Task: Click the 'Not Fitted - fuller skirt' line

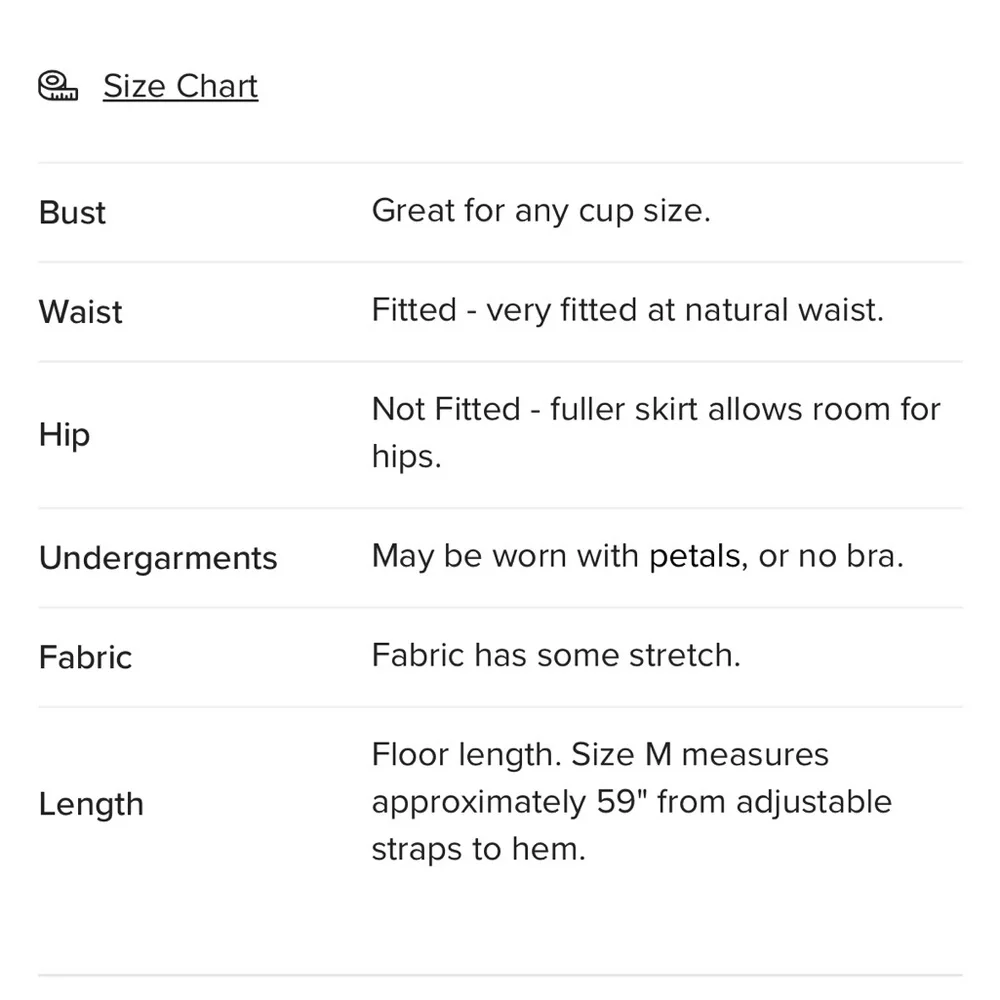Action: click(x=655, y=409)
